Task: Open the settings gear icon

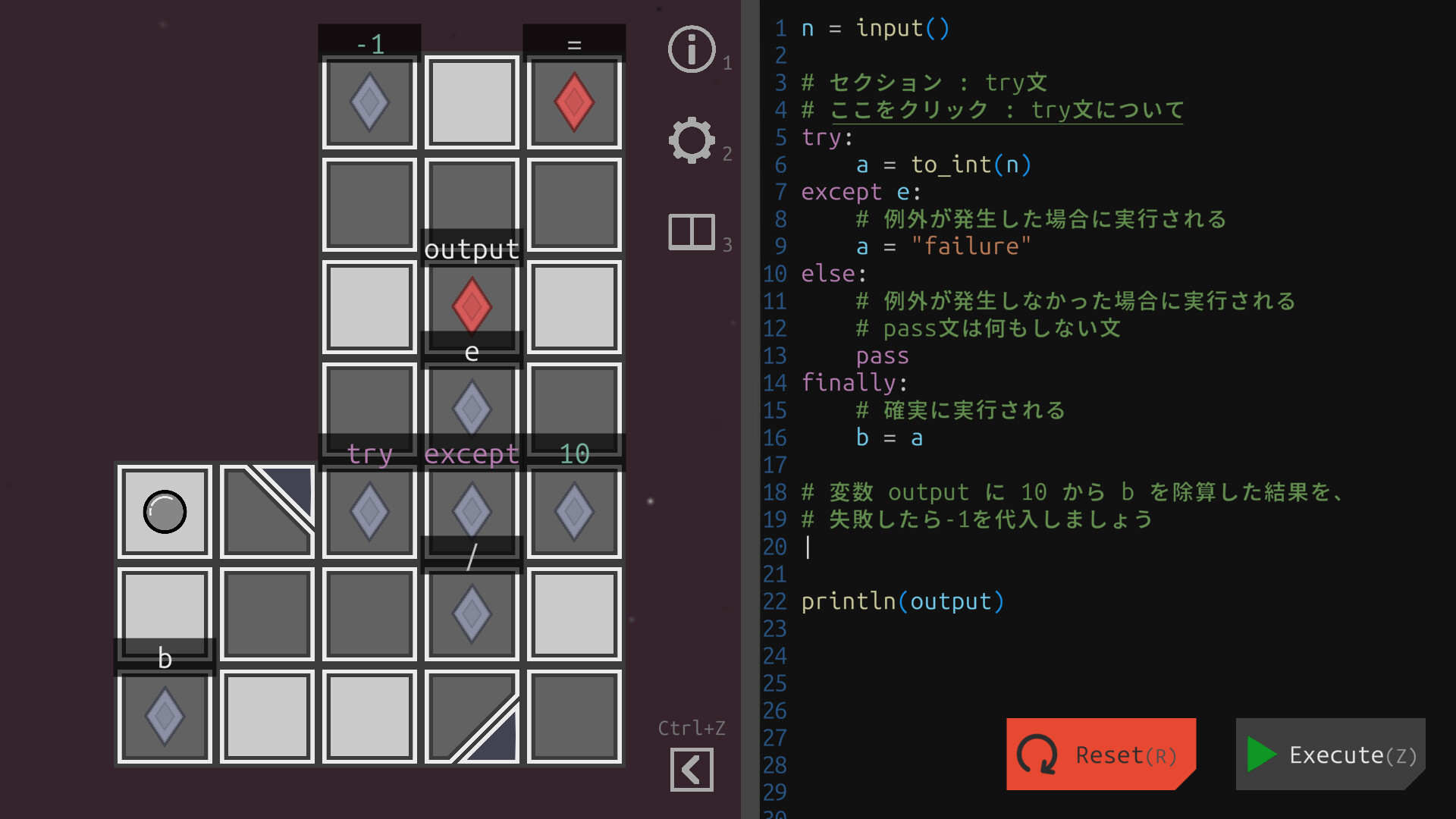Action: click(x=691, y=140)
